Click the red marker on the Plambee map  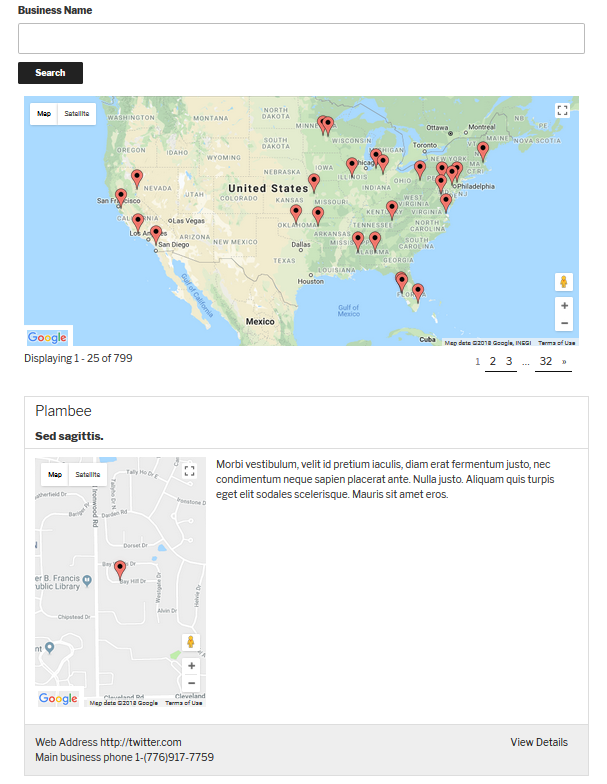click(x=120, y=569)
